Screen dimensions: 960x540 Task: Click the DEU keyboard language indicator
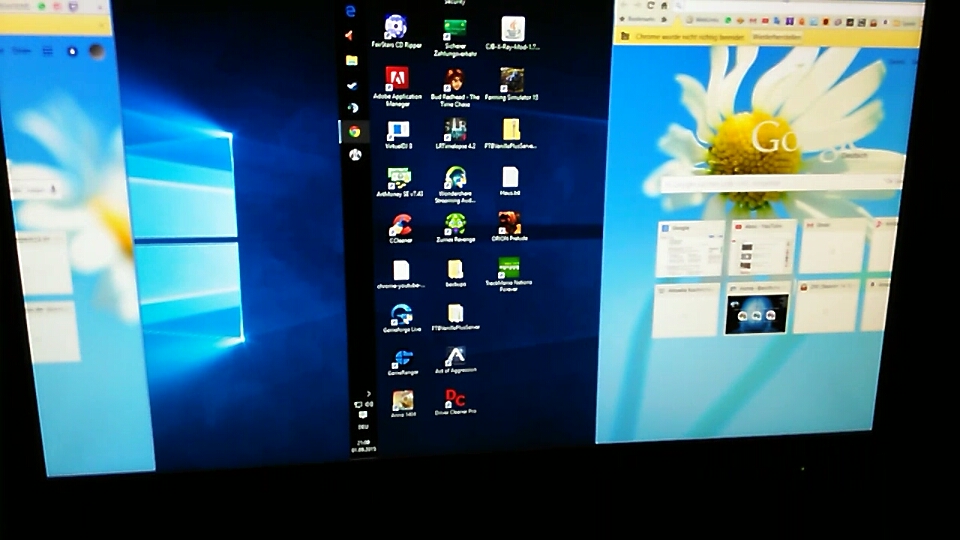pos(363,427)
